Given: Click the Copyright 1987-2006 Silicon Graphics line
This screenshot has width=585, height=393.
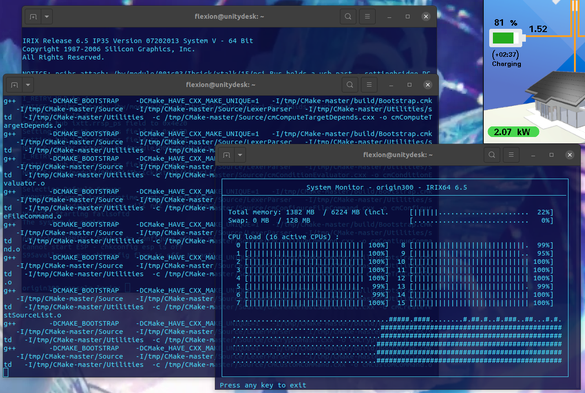Looking at the screenshot, I should tap(108, 49).
